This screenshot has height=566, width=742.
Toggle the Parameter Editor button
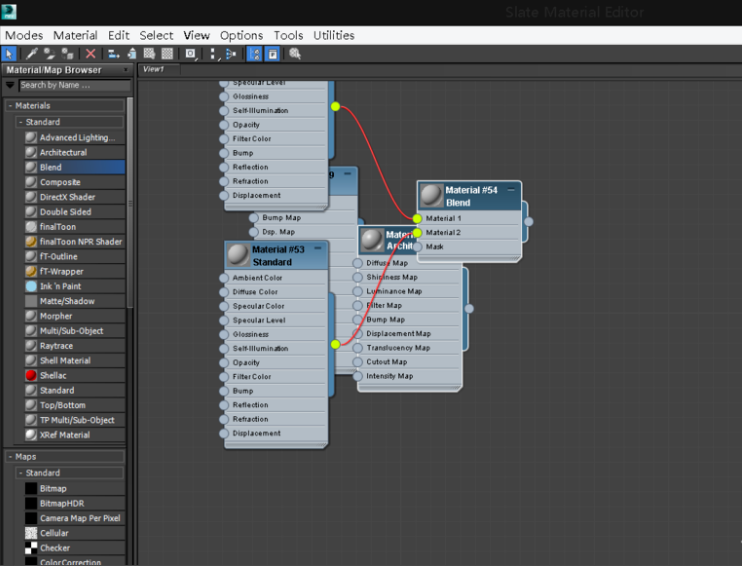[273, 54]
